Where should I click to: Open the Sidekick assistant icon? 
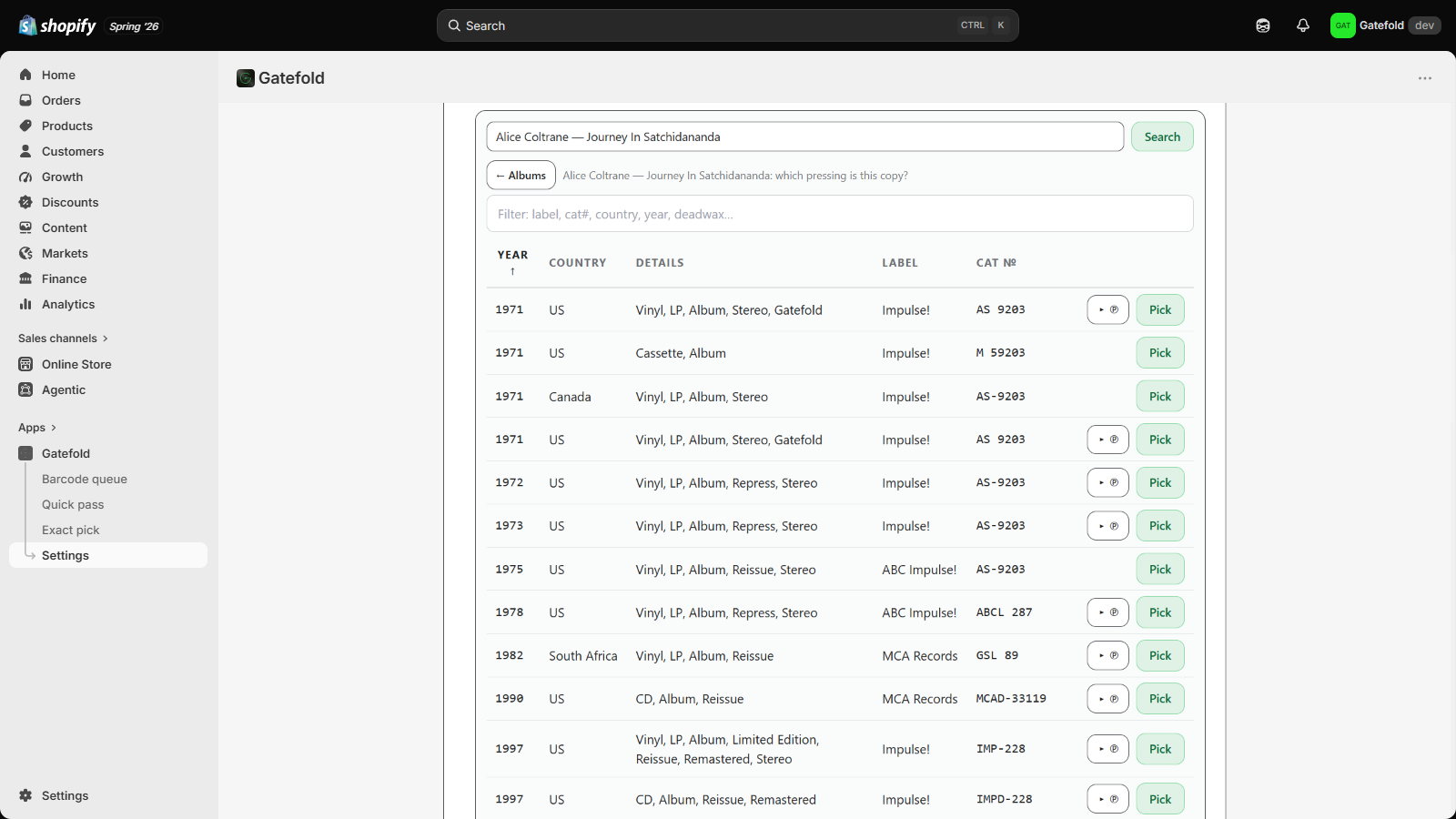click(1263, 25)
